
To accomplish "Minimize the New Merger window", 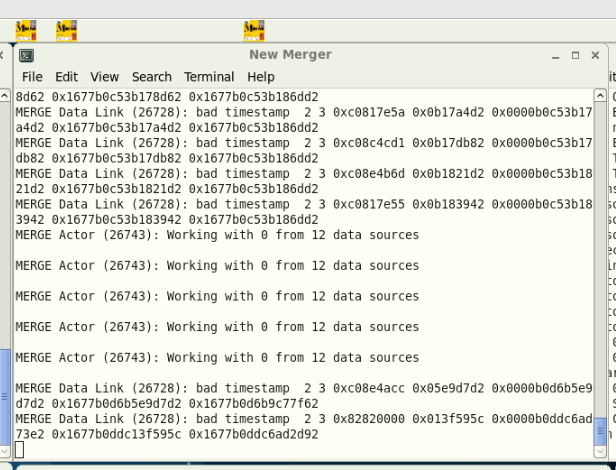I will pos(556,55).
